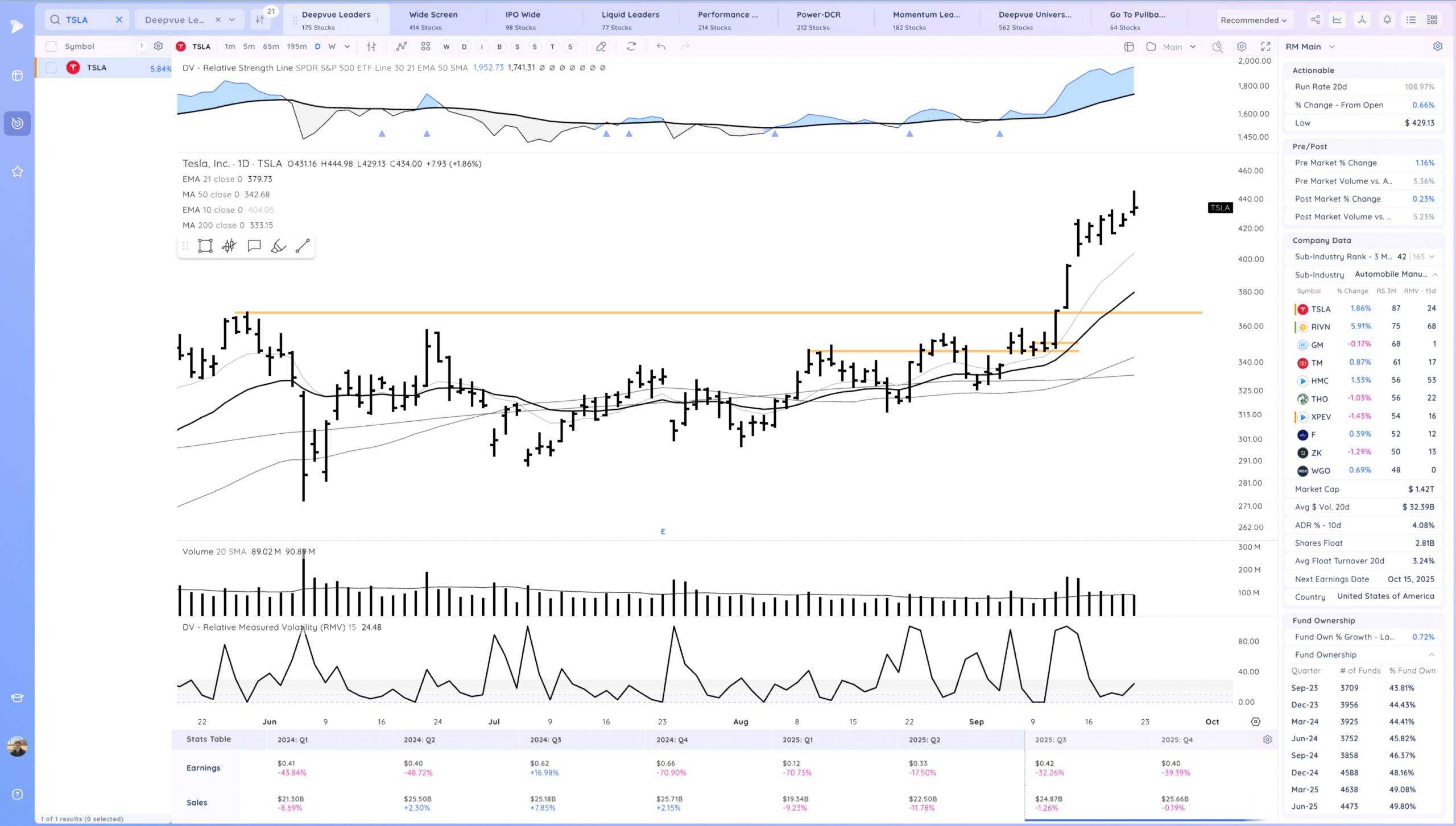Expand the RM Main panel dropdown
Image resolution: width=1456 pixels, height=826 pixels.
1331,47
